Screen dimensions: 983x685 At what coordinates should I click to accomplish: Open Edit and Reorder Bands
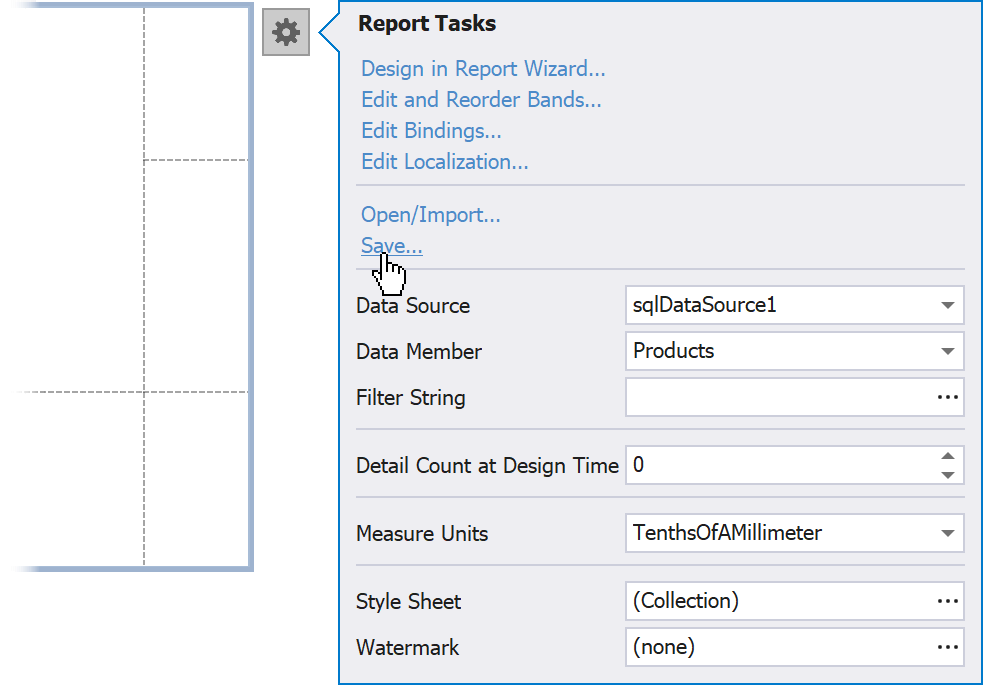[x=481, y=100]
